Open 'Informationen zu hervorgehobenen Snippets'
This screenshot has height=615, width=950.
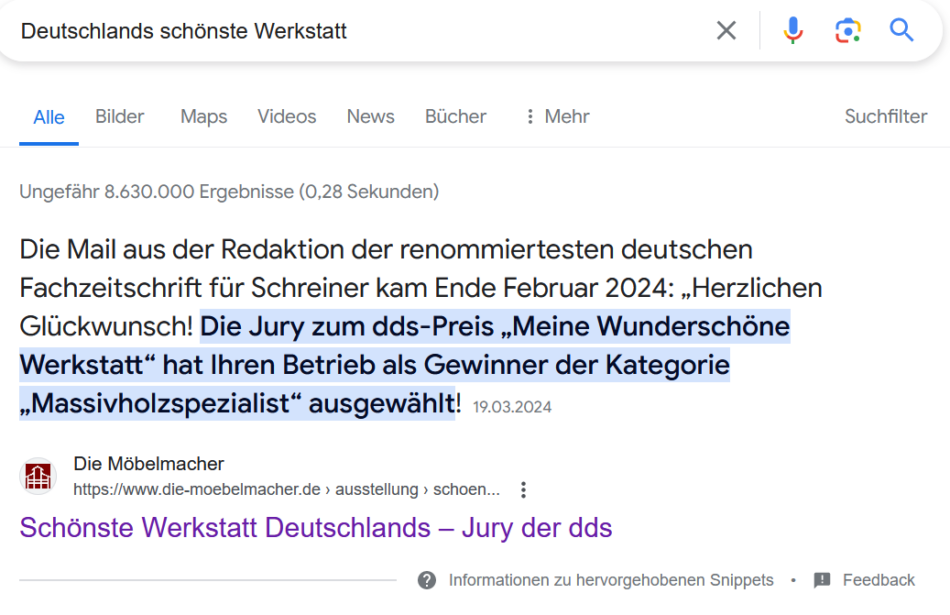click(x=611, y=580)
